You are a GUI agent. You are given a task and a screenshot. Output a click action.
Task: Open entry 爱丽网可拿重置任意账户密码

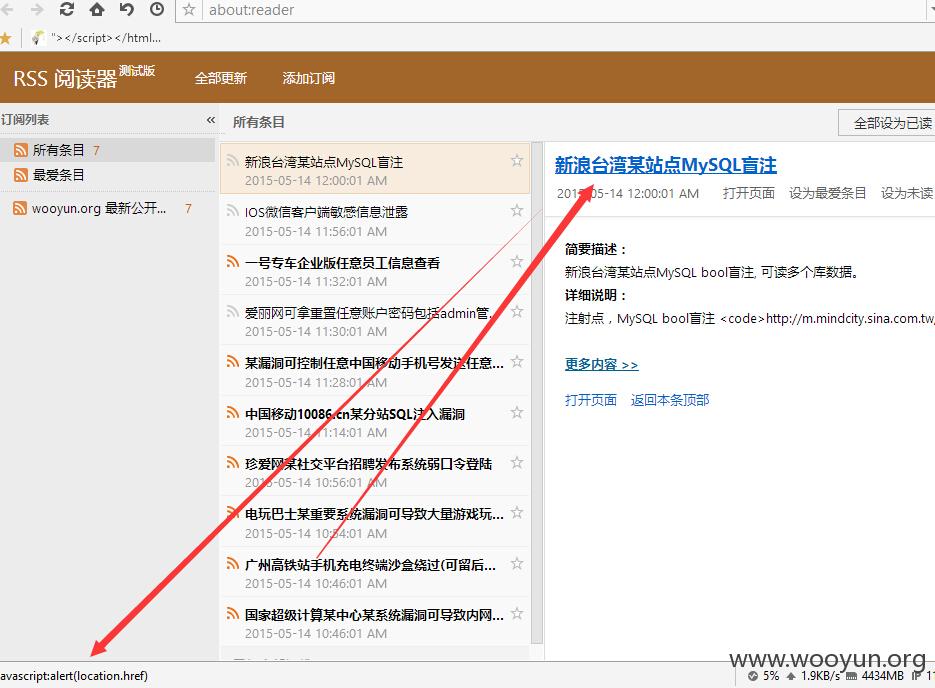pos(375,321)
